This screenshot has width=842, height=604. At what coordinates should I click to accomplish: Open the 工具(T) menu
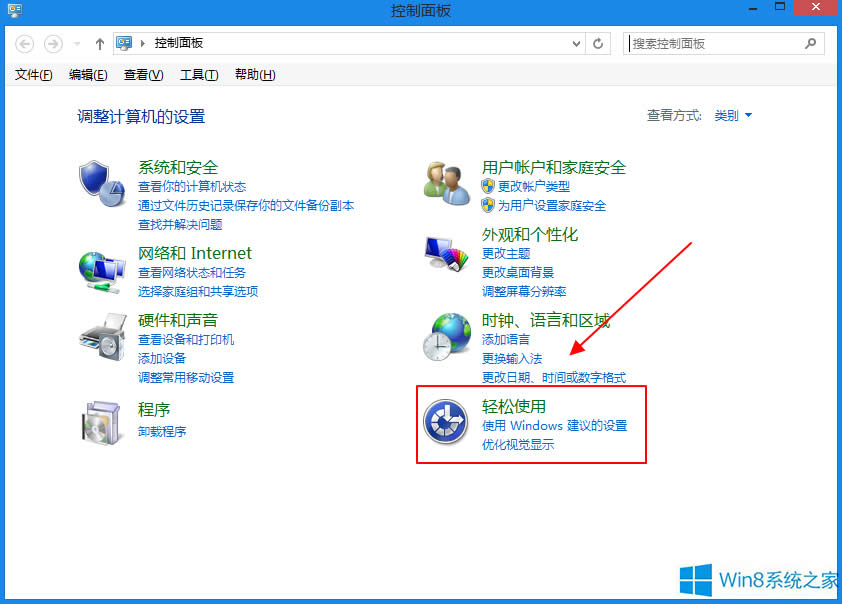click(x=199, y=74)
